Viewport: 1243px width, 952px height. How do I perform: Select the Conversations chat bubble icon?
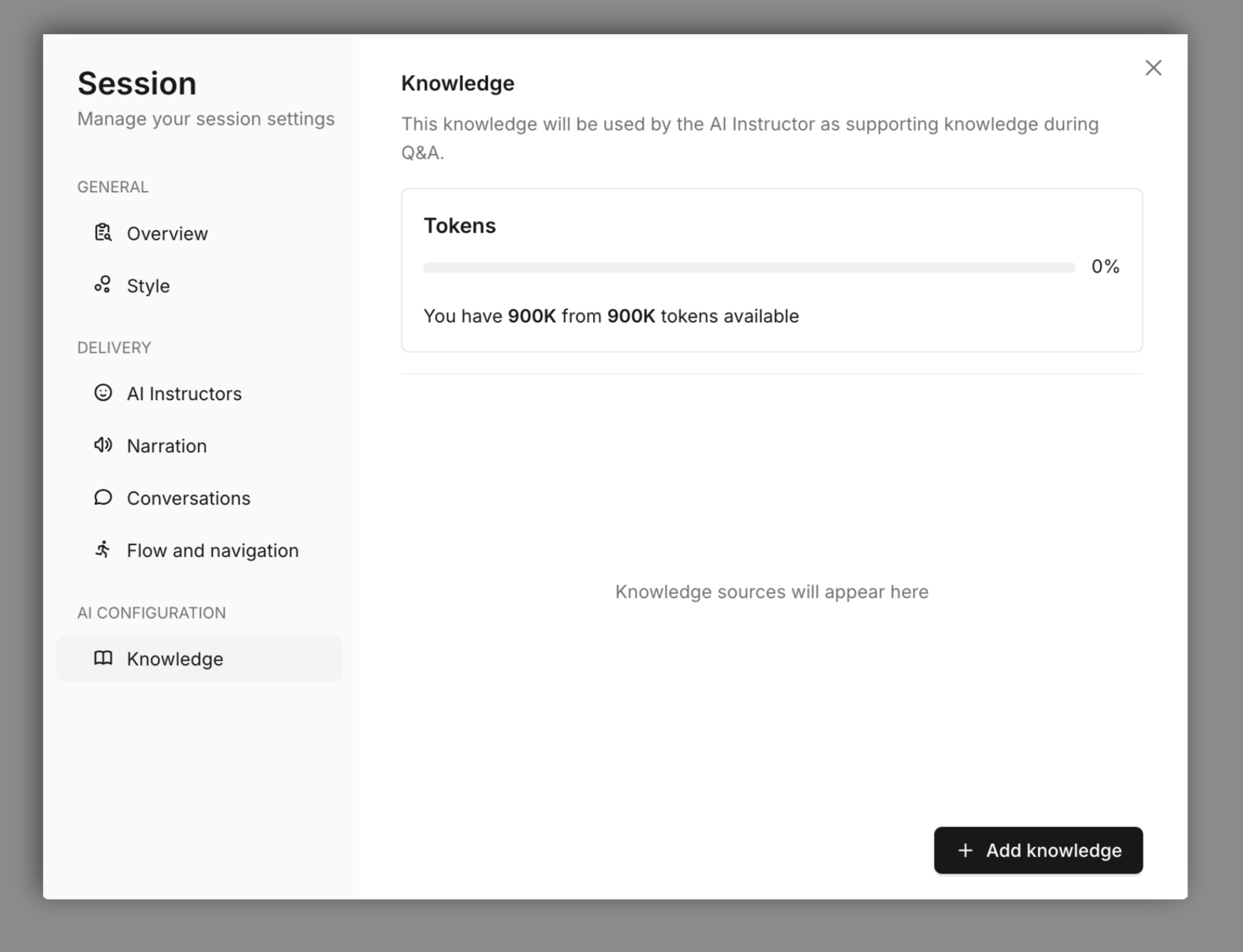pyautogui.click(x=103, y=498)
